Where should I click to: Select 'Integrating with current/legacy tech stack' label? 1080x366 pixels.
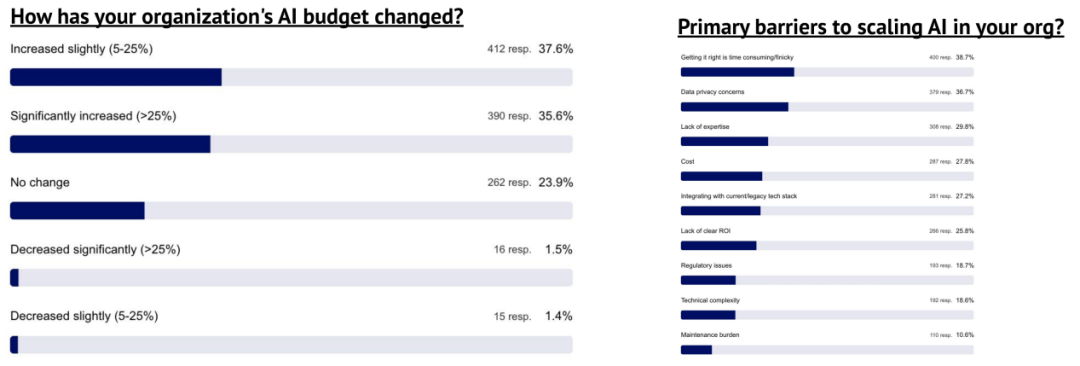pyautogui.click(x=739, y=196)
